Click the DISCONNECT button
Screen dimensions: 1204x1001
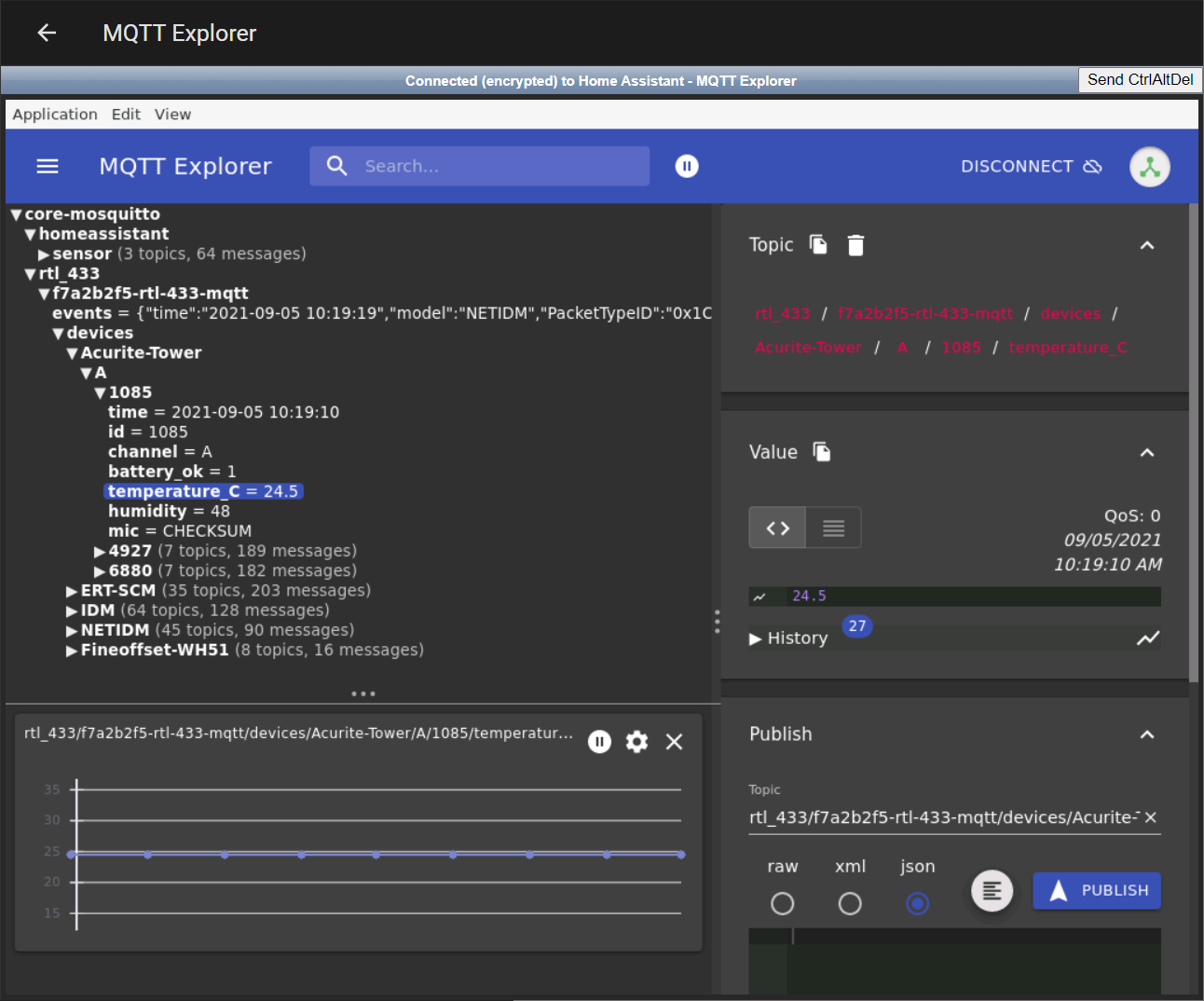(x=1032, y=166)
